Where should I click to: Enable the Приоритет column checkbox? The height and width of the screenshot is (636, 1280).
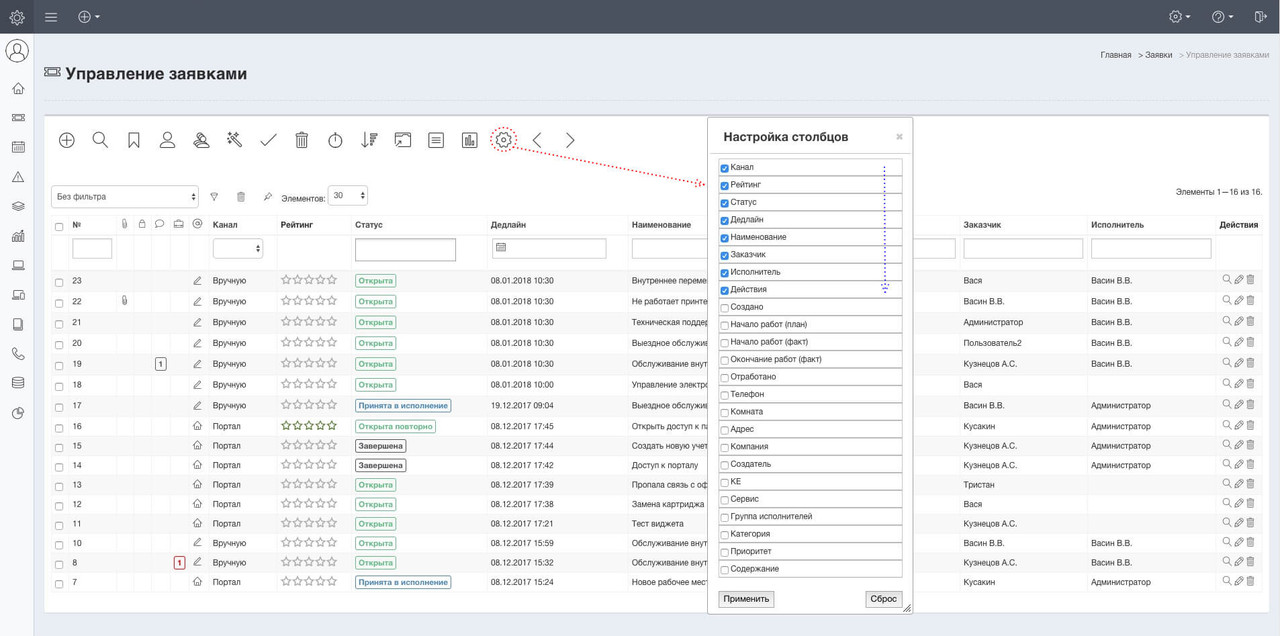pos(725,552)
